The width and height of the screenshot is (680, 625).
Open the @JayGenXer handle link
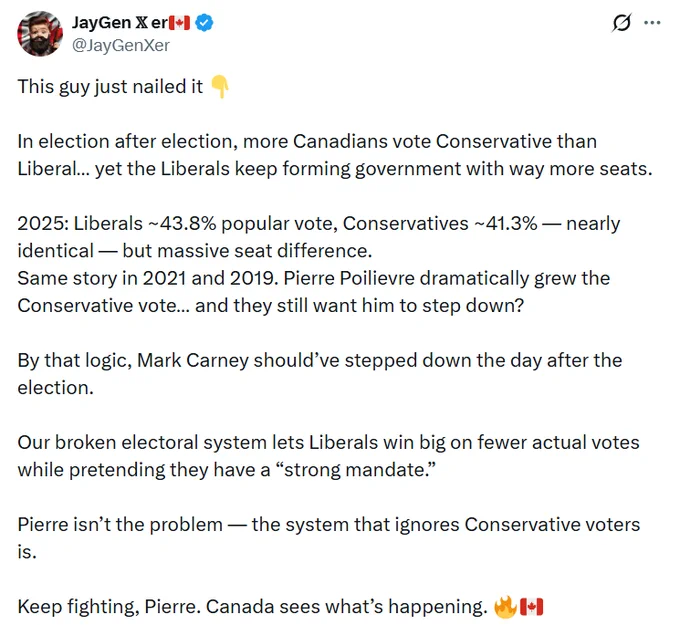pos(121,45)
